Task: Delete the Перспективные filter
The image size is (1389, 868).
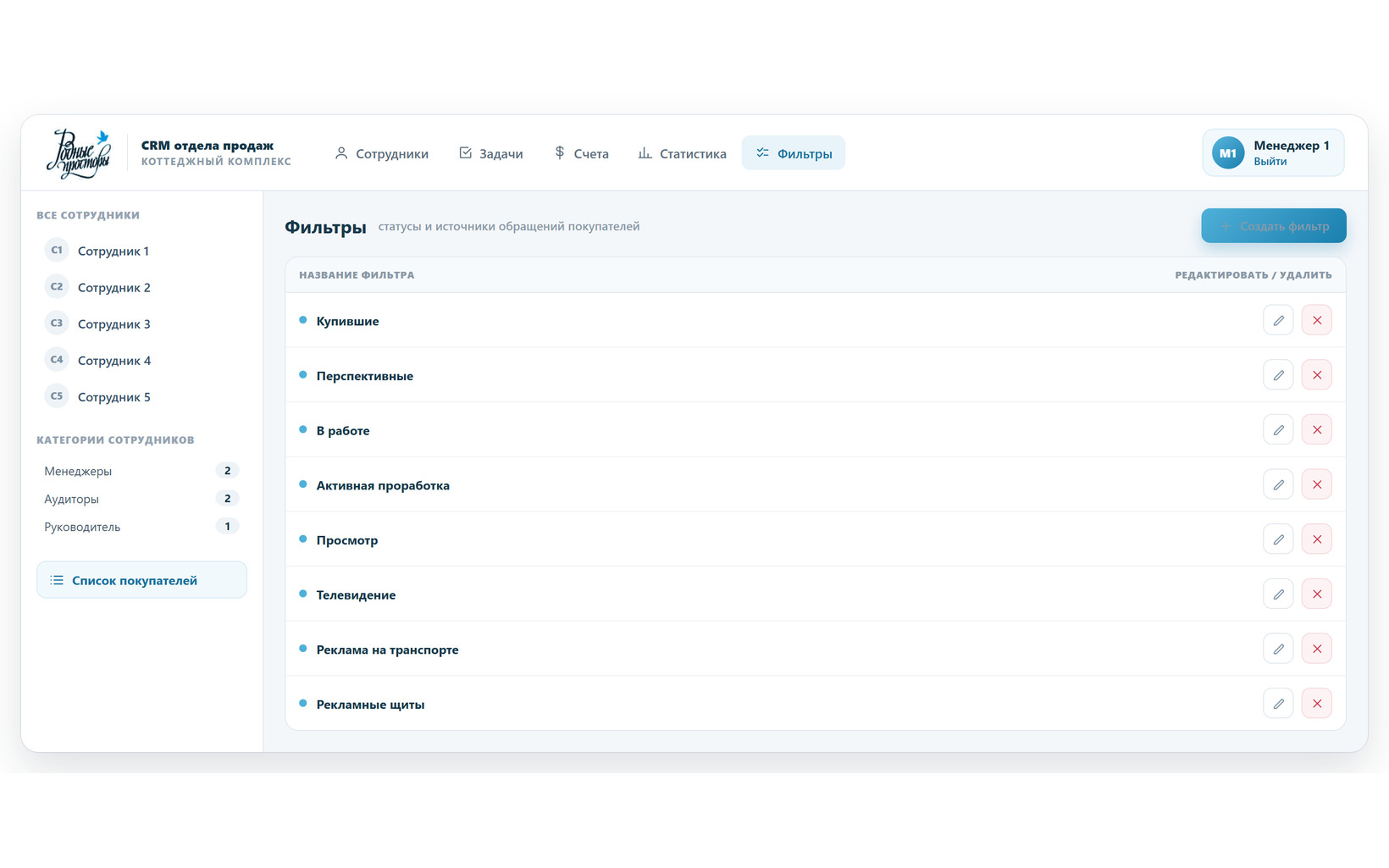Action: pyautogui.click(x=1317, y=375)
